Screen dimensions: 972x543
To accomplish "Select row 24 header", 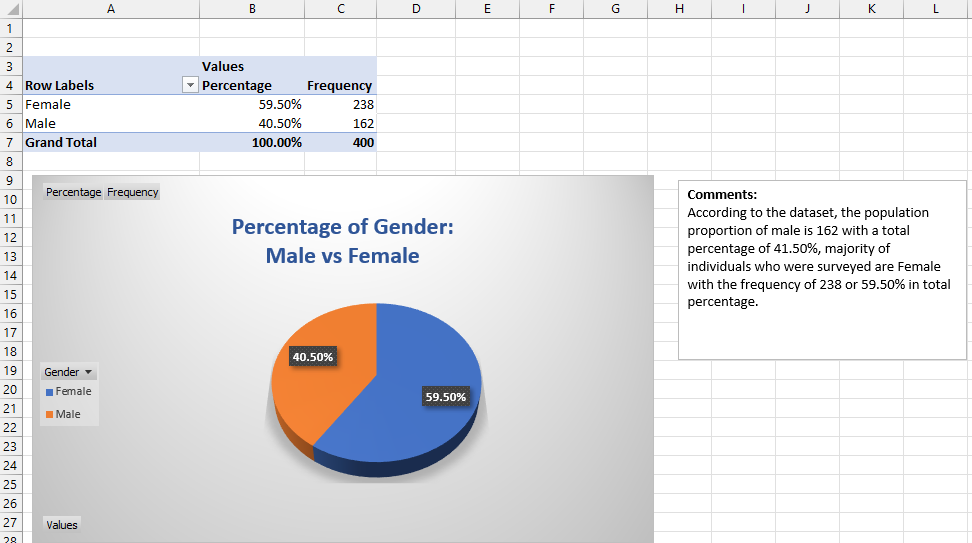I will point(11,466).
